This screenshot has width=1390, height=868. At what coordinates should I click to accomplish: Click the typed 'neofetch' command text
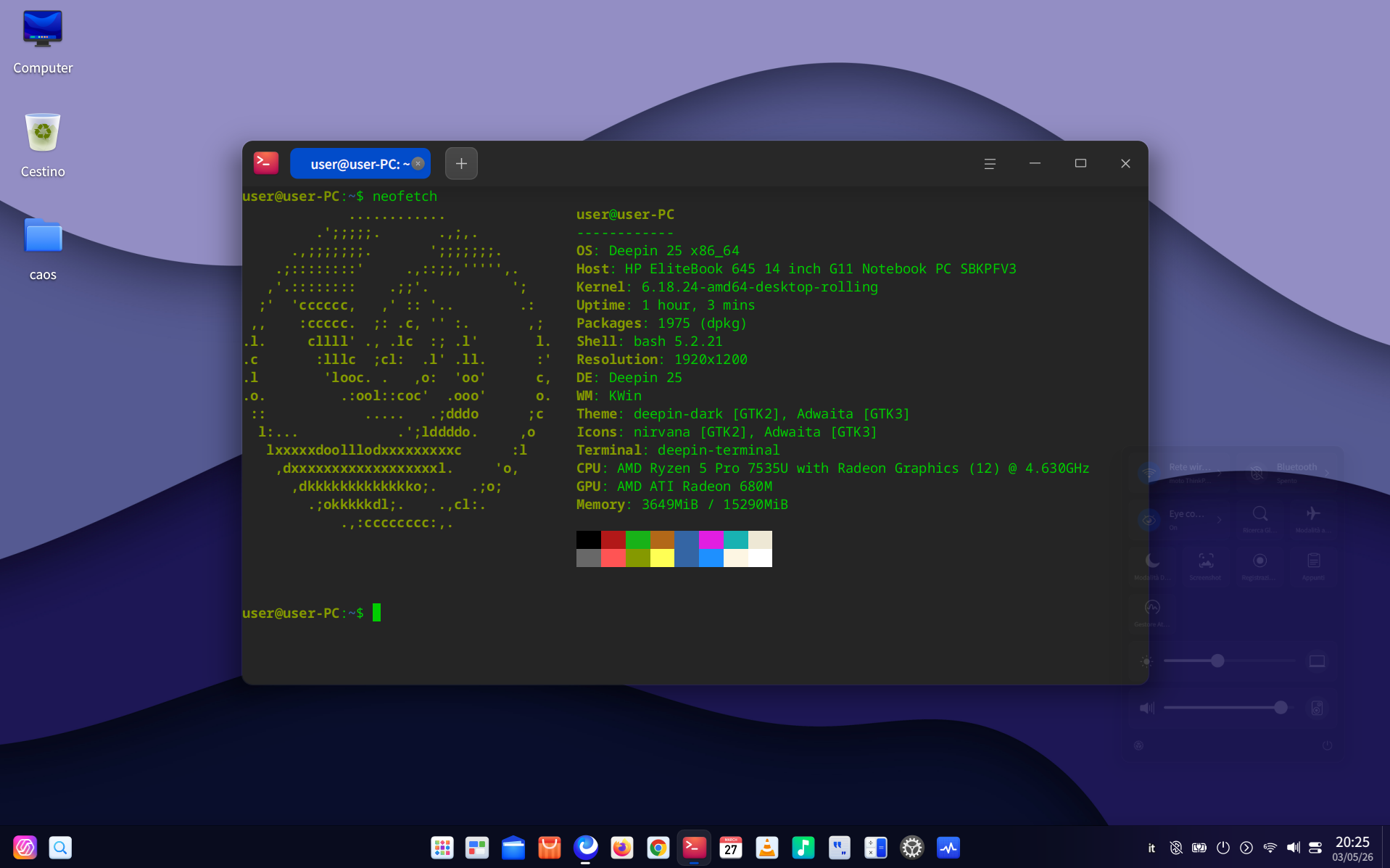point(405,197)
